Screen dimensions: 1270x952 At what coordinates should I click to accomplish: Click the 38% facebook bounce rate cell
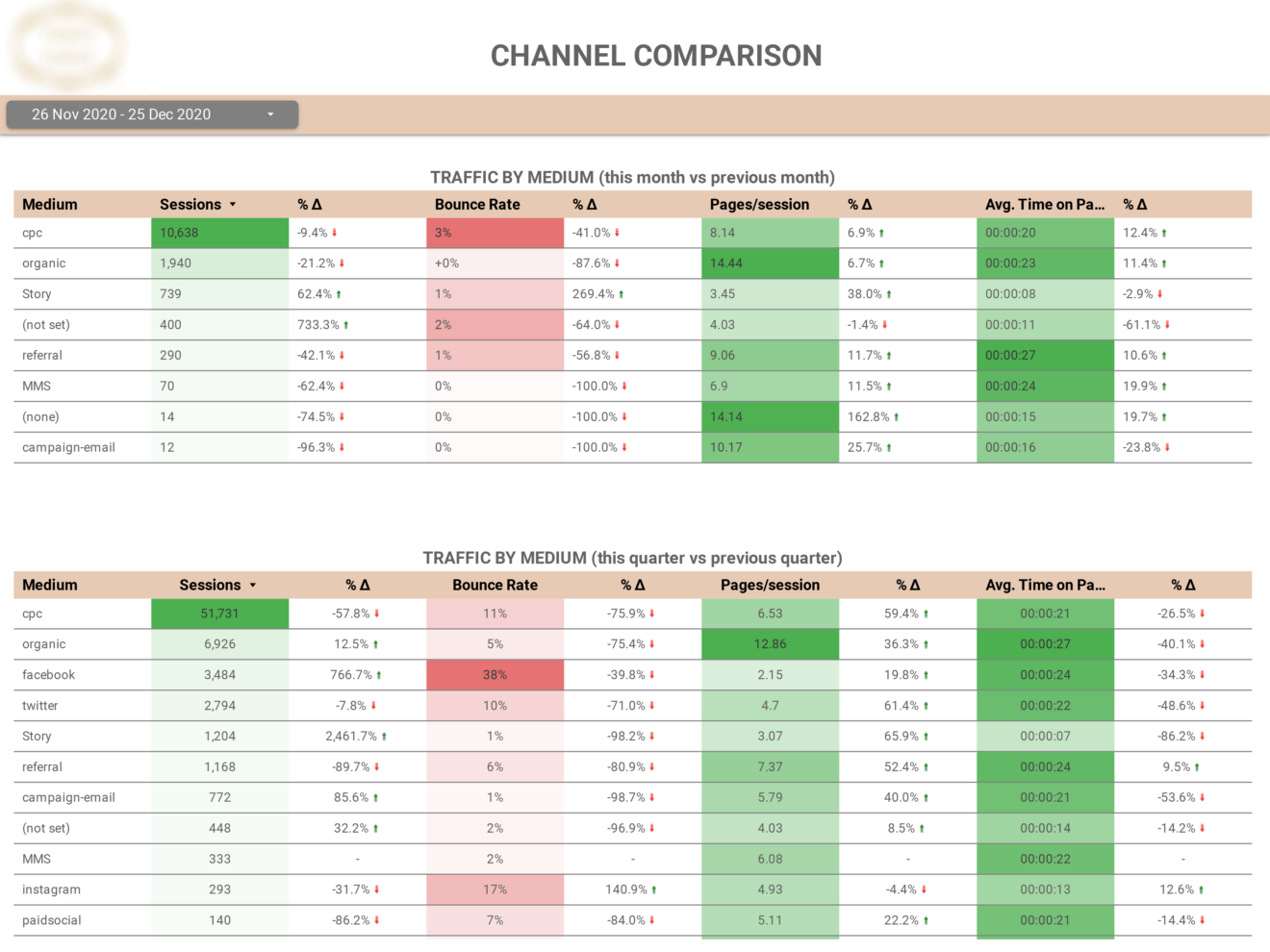point(495,675)
